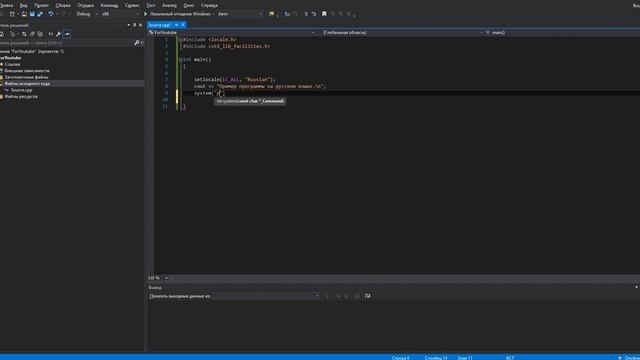Open the ForYoutube project scope dropdown
640x360 pixels.
click(232, 32)
